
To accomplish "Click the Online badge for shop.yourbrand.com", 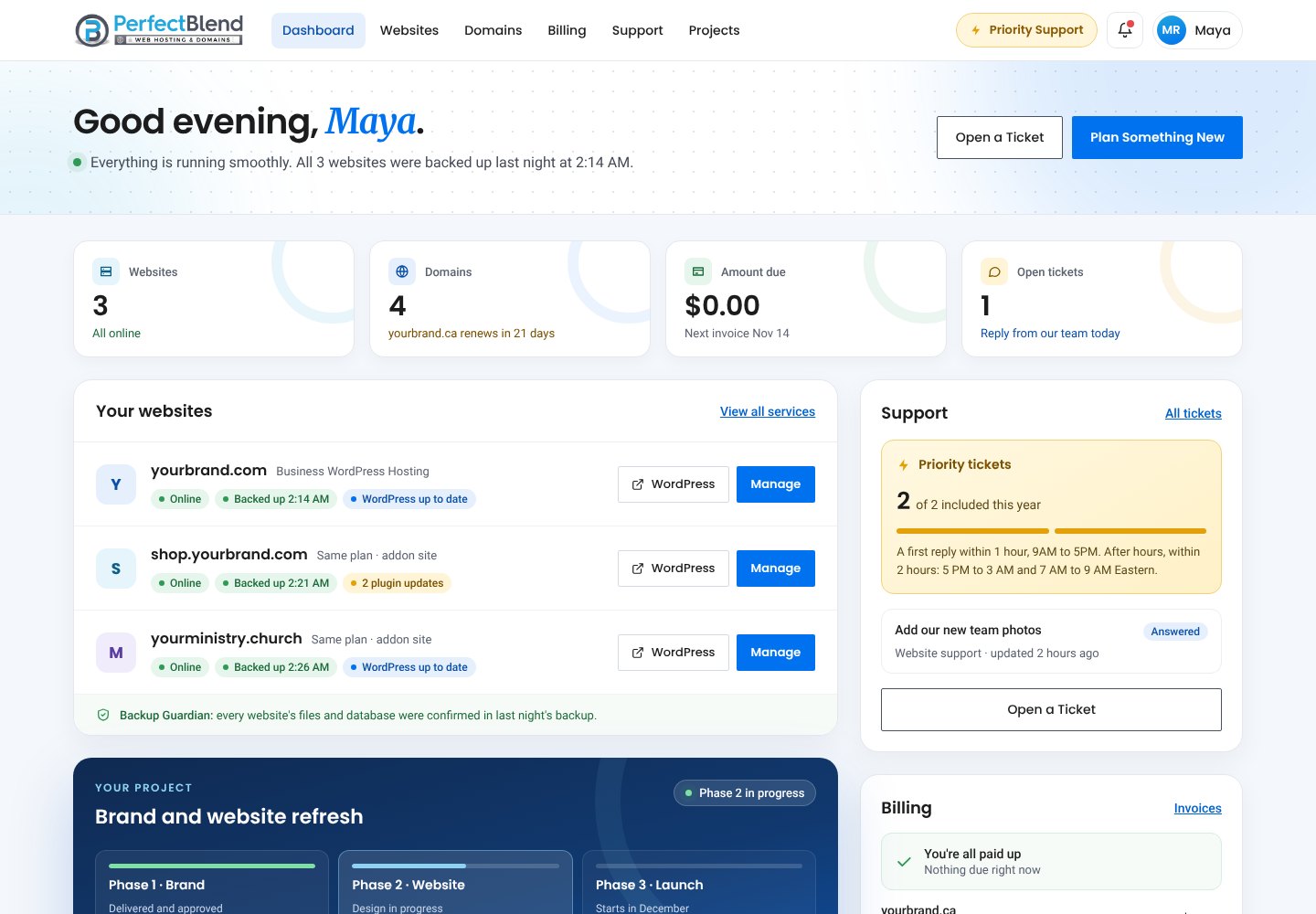I will [x=179, y=583].
